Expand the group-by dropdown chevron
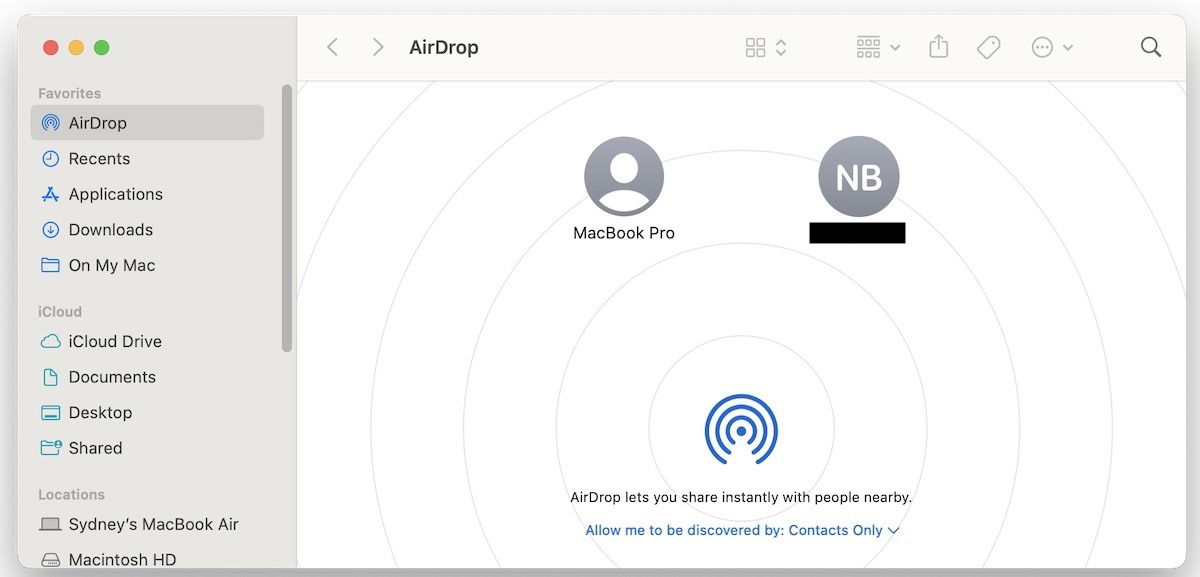This screenshot has width=1200, height=577. coord(895,47)
